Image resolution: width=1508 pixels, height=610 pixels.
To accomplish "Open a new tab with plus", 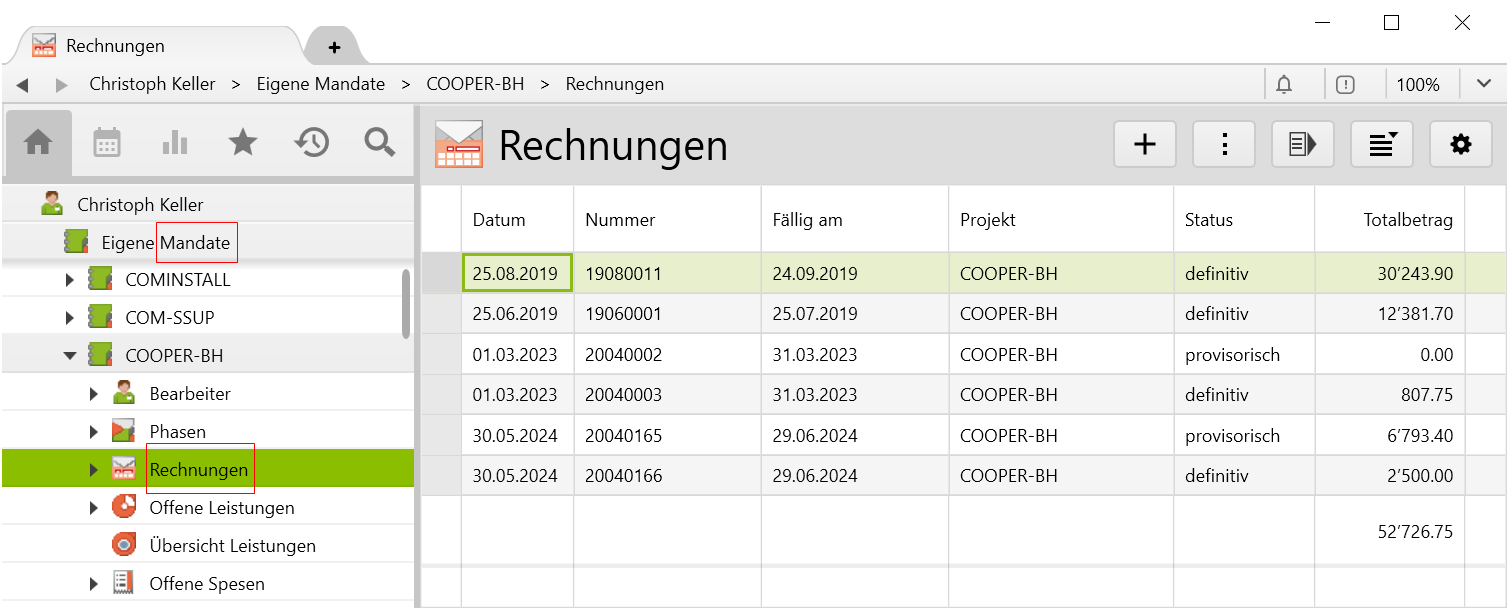I will [x=334, y=47].
